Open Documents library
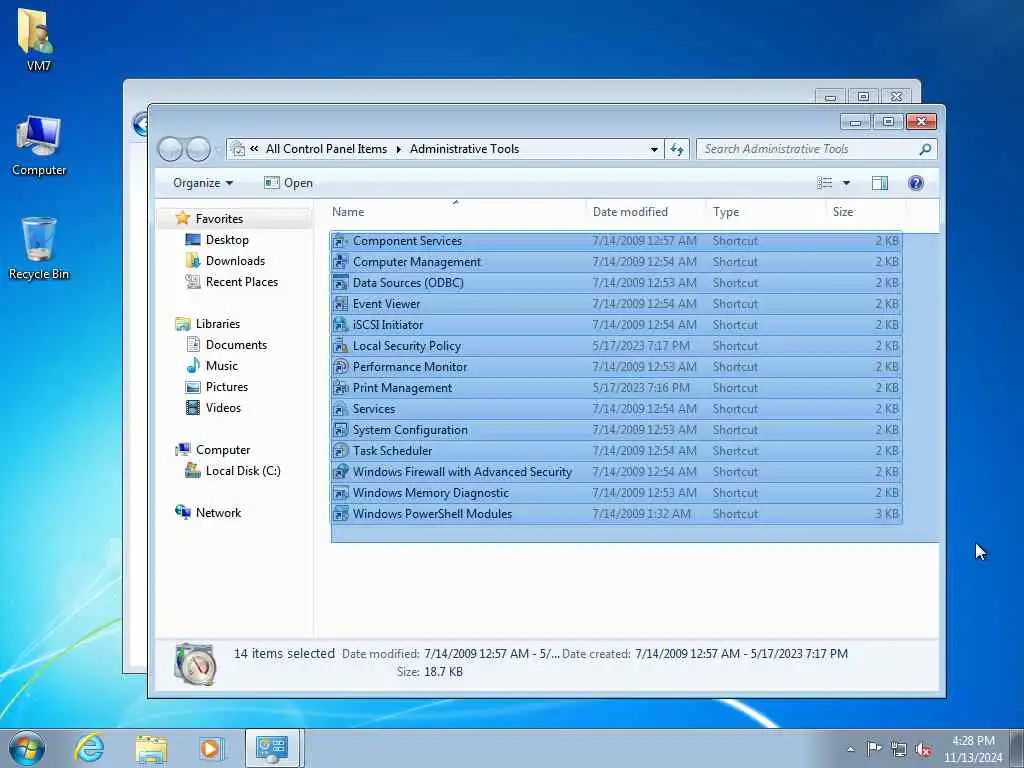The height and width of the screenshot is (768, 1024). click(x=236, y=345)
